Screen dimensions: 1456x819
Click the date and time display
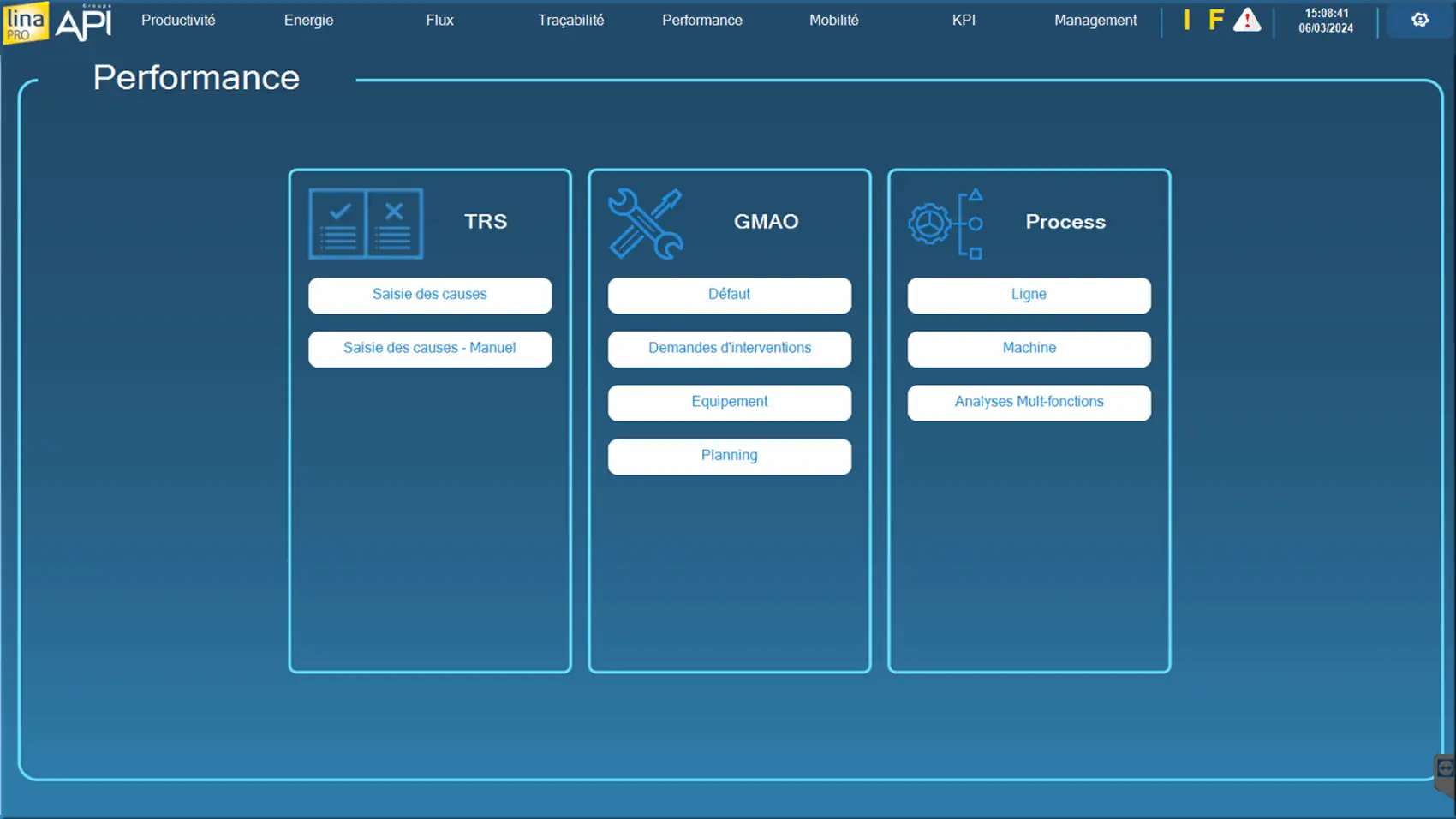click(x=1326, y=21)
